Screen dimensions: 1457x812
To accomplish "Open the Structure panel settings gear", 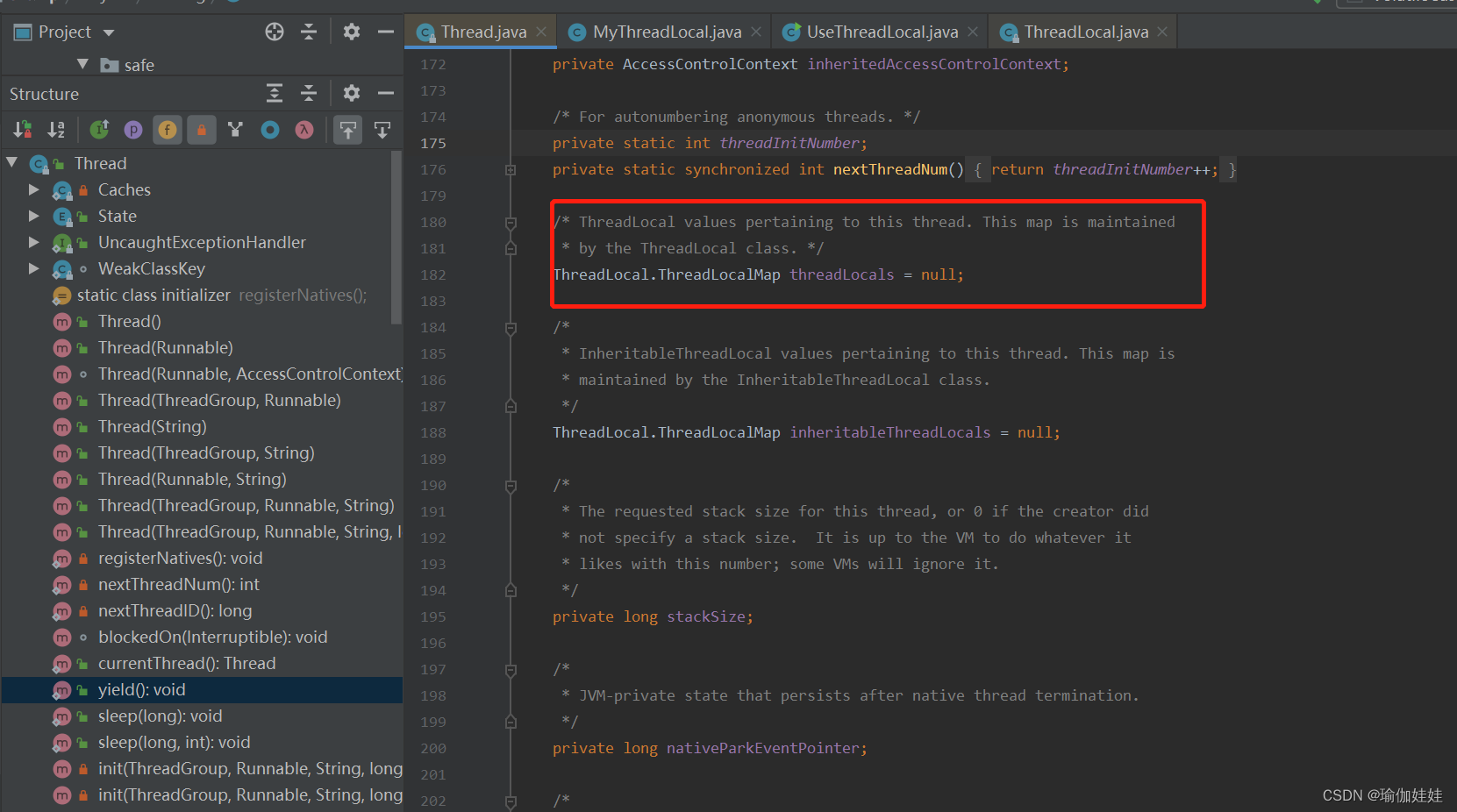I will pyautogui.click(x=351, y=93).
